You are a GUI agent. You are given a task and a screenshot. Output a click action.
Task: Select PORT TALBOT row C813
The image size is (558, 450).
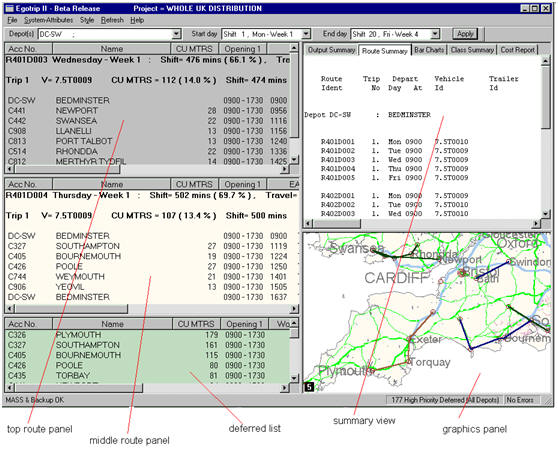147,141
